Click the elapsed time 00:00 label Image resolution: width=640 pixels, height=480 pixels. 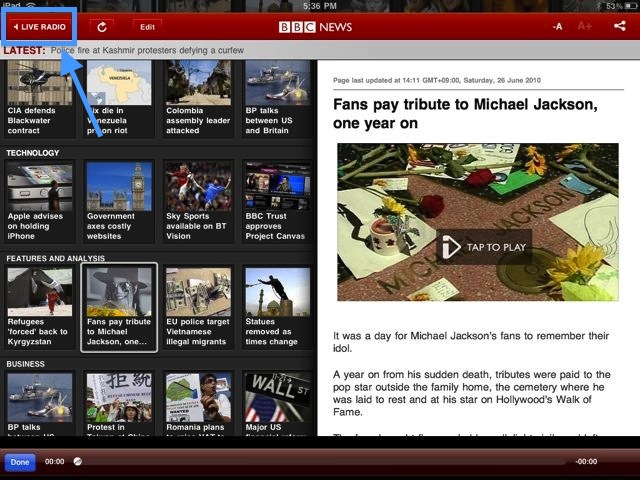(54, 462)
